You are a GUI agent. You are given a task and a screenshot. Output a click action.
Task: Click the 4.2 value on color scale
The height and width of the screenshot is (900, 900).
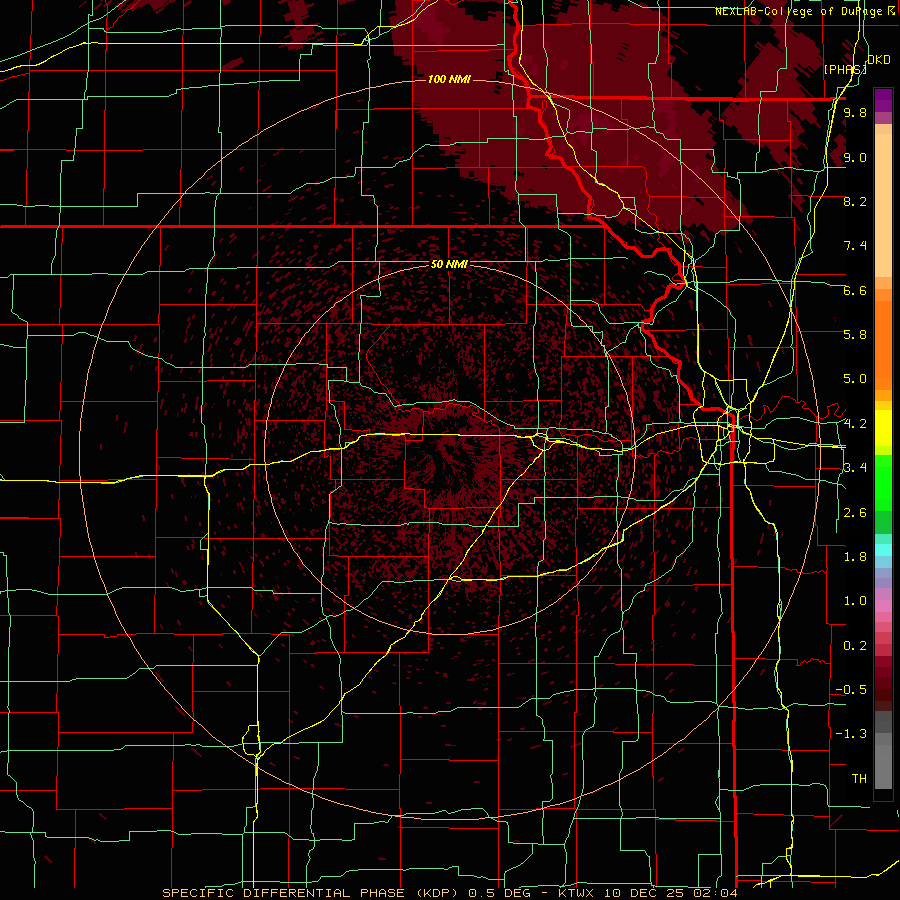[855, 424]
